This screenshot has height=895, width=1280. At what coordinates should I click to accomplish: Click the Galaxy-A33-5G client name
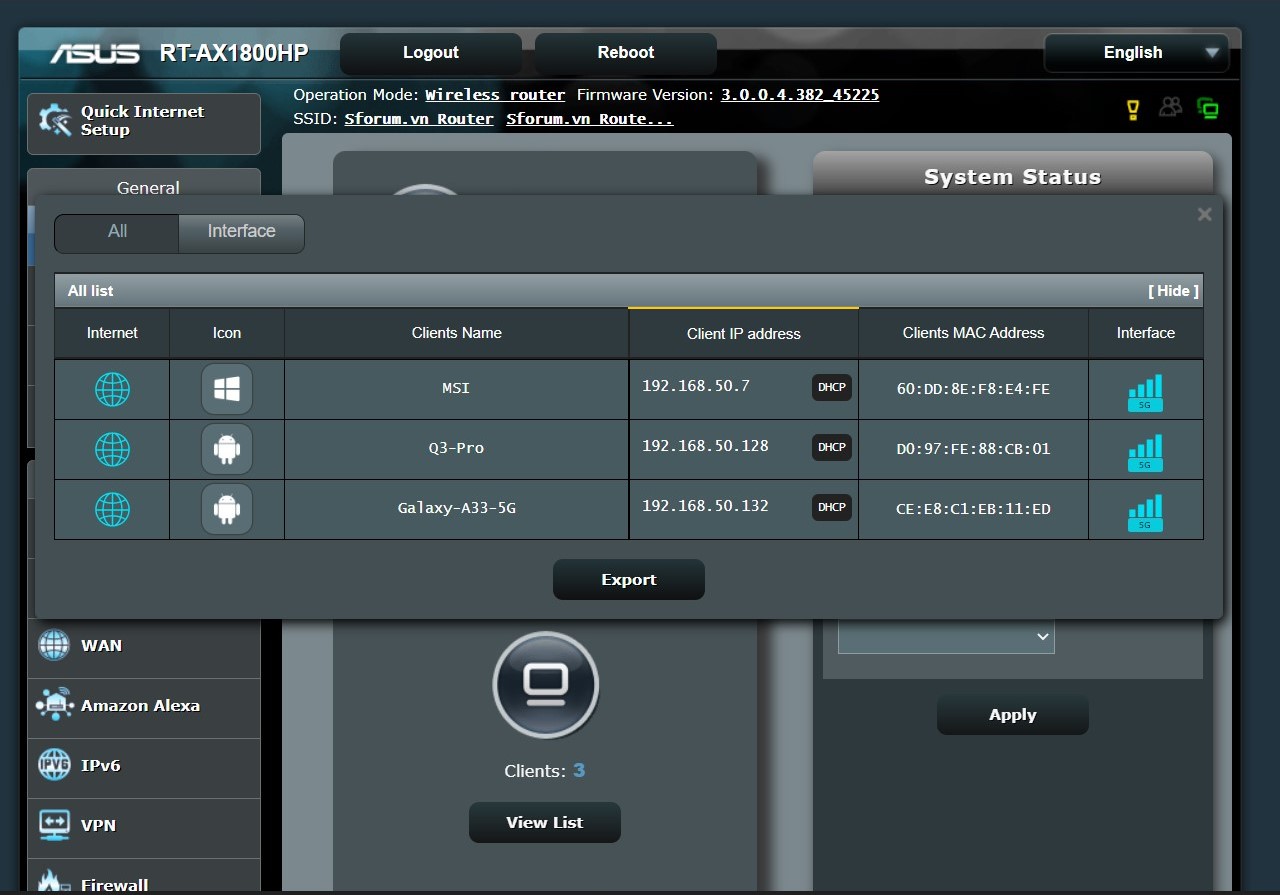click(x=456, y=508)
